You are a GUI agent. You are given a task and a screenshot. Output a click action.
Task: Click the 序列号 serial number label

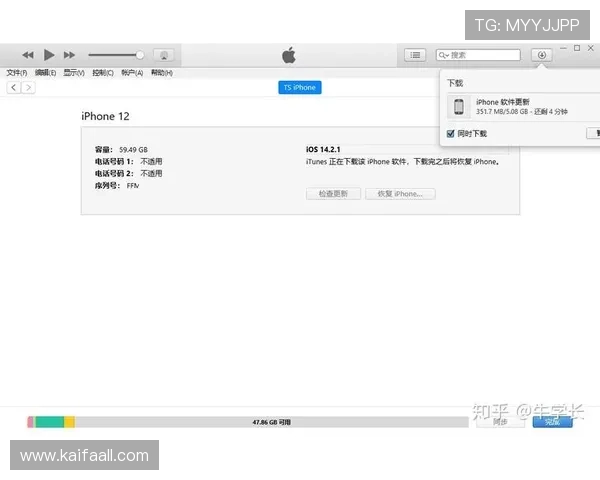(107, 186)
